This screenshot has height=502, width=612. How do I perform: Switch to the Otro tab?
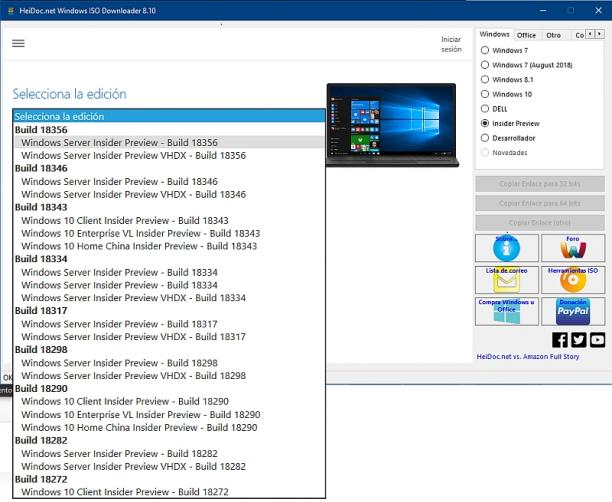click(553, 35)
